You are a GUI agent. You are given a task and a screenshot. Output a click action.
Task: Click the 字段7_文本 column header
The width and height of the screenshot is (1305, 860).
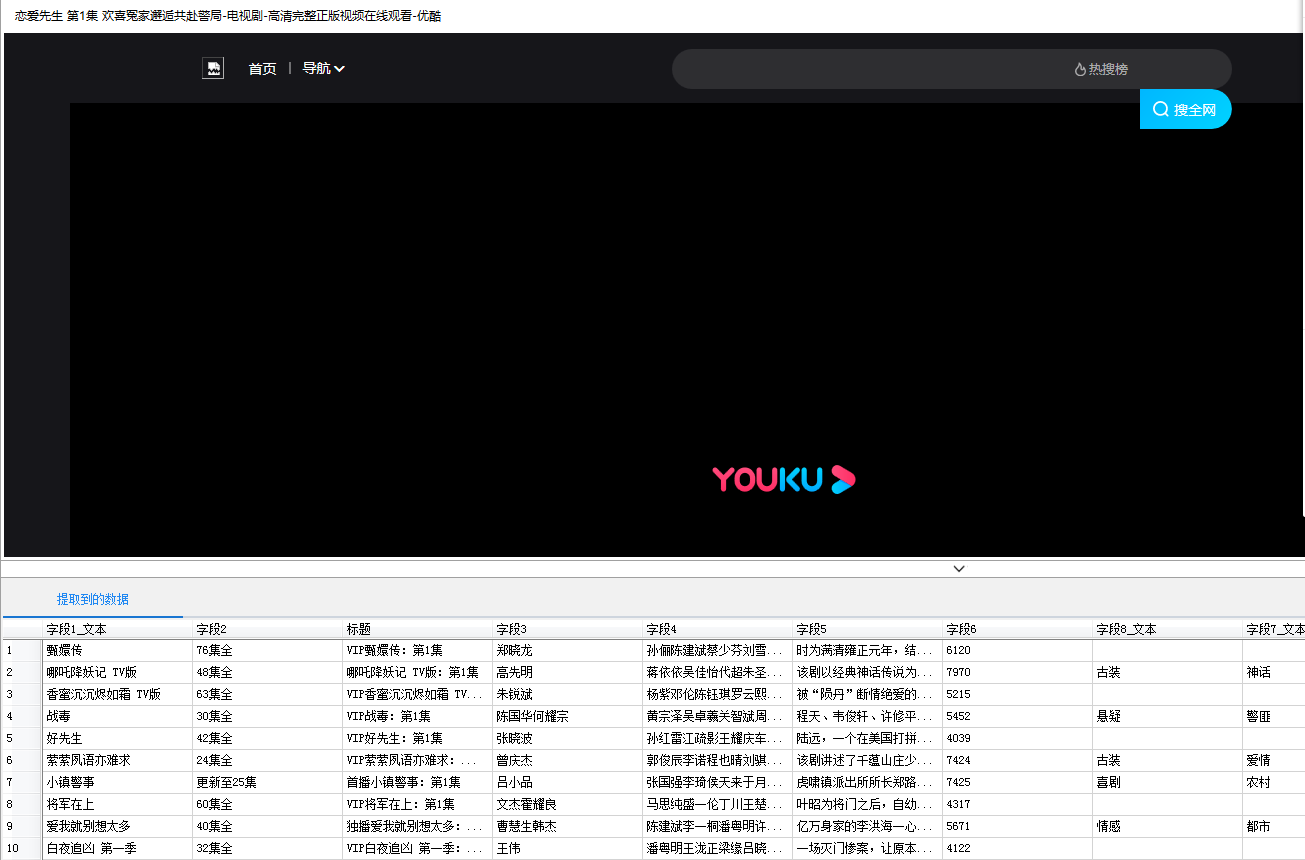1274,629
